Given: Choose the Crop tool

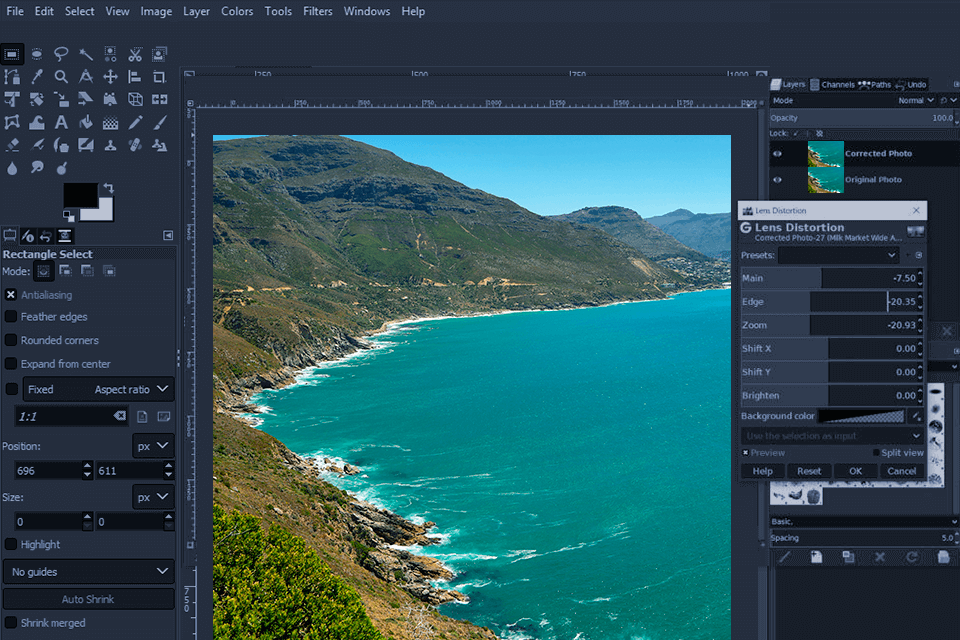Looking at the screenshot, I should click(x=157, y=76).
